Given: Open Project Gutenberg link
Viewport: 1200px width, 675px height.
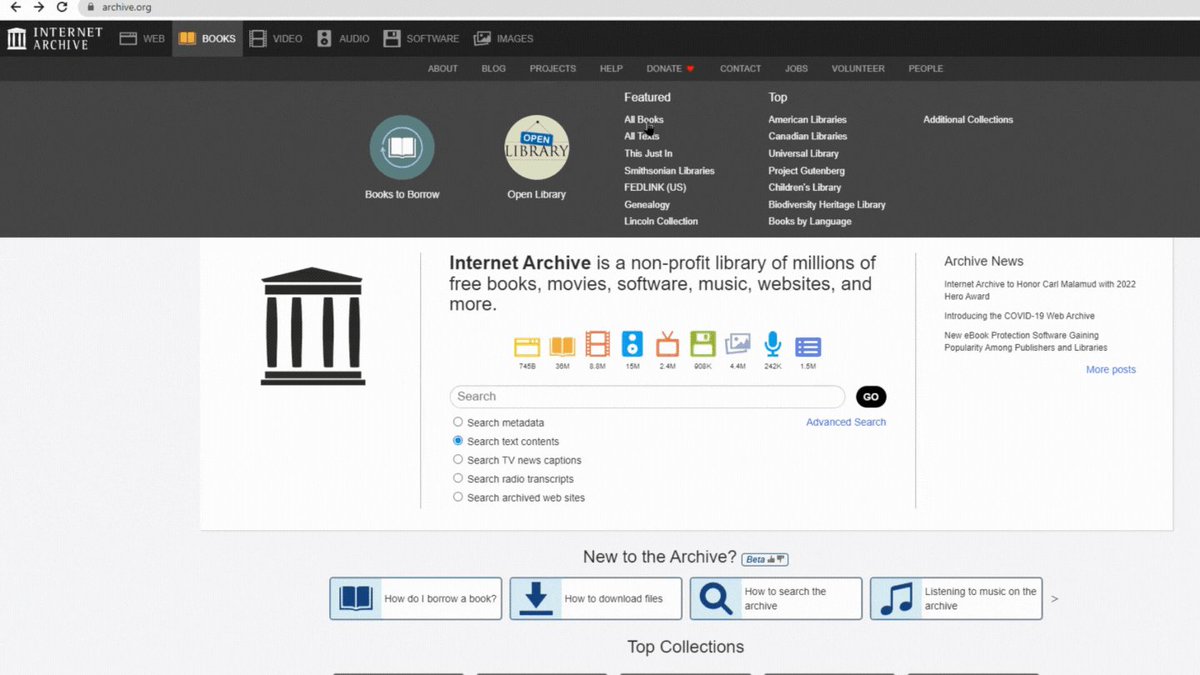Looking at the screenshot, I should [x=806, y=171].
